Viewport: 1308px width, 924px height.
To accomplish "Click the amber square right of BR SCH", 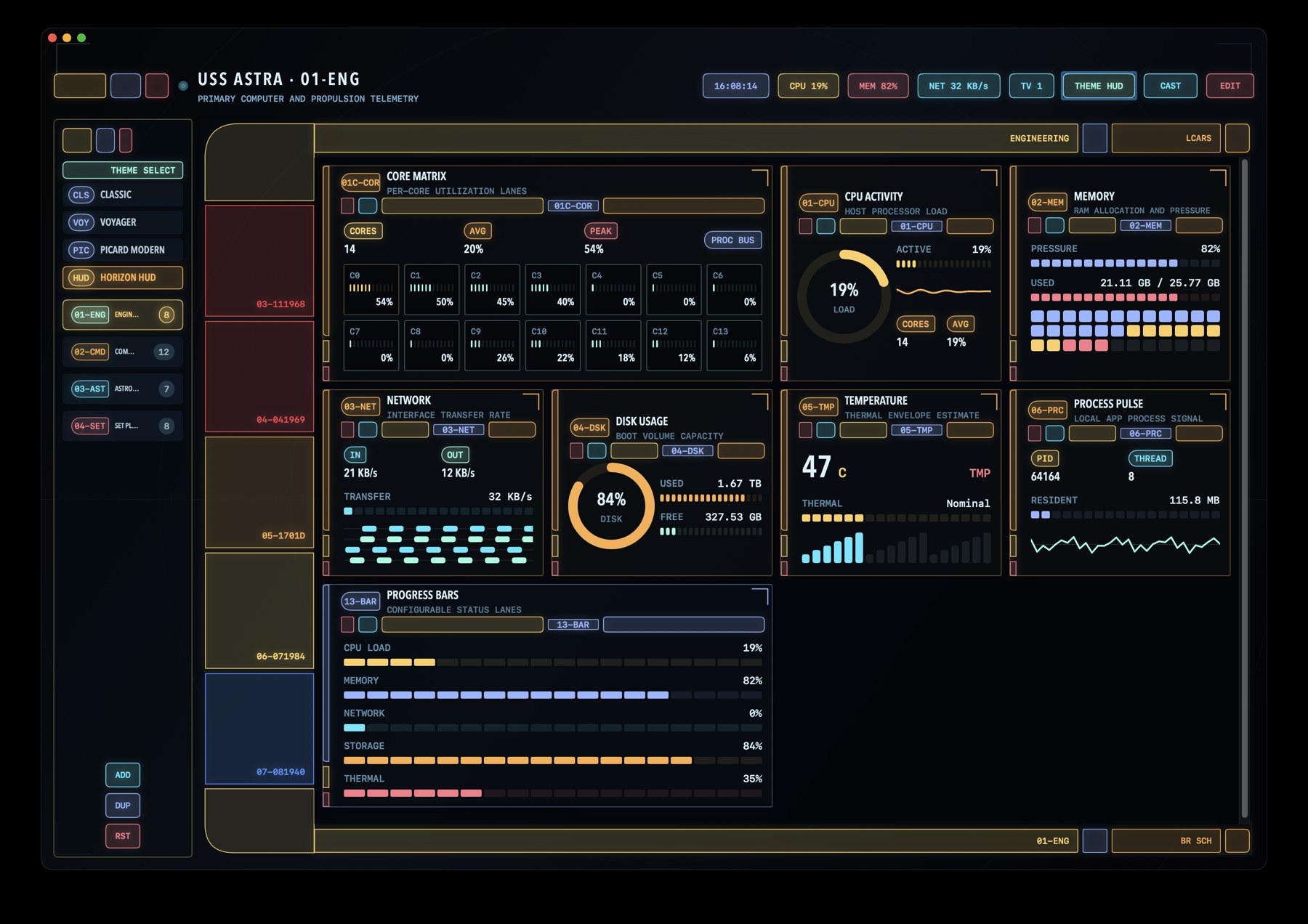I will pyautogui.click(x=1237, y=840).
